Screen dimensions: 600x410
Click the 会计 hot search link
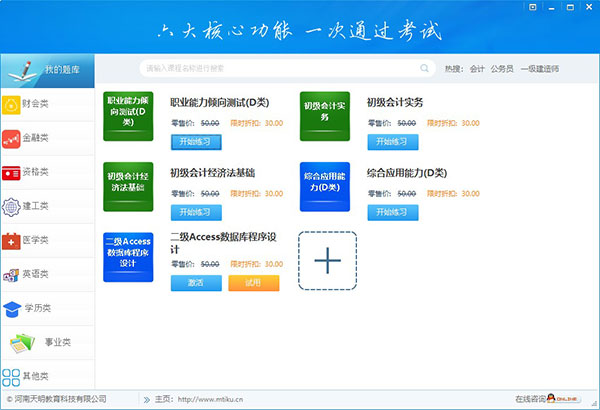(x=478, y=69)
